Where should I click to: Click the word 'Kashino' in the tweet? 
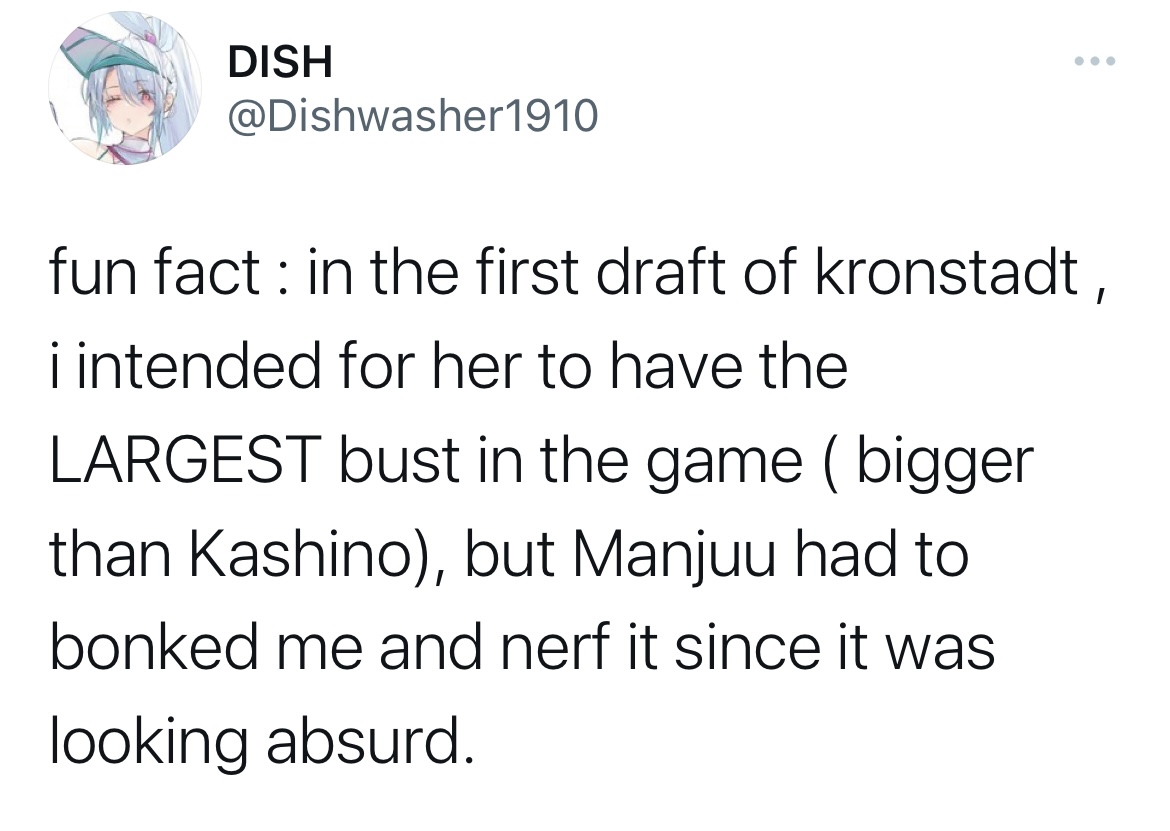coord(300,554)
